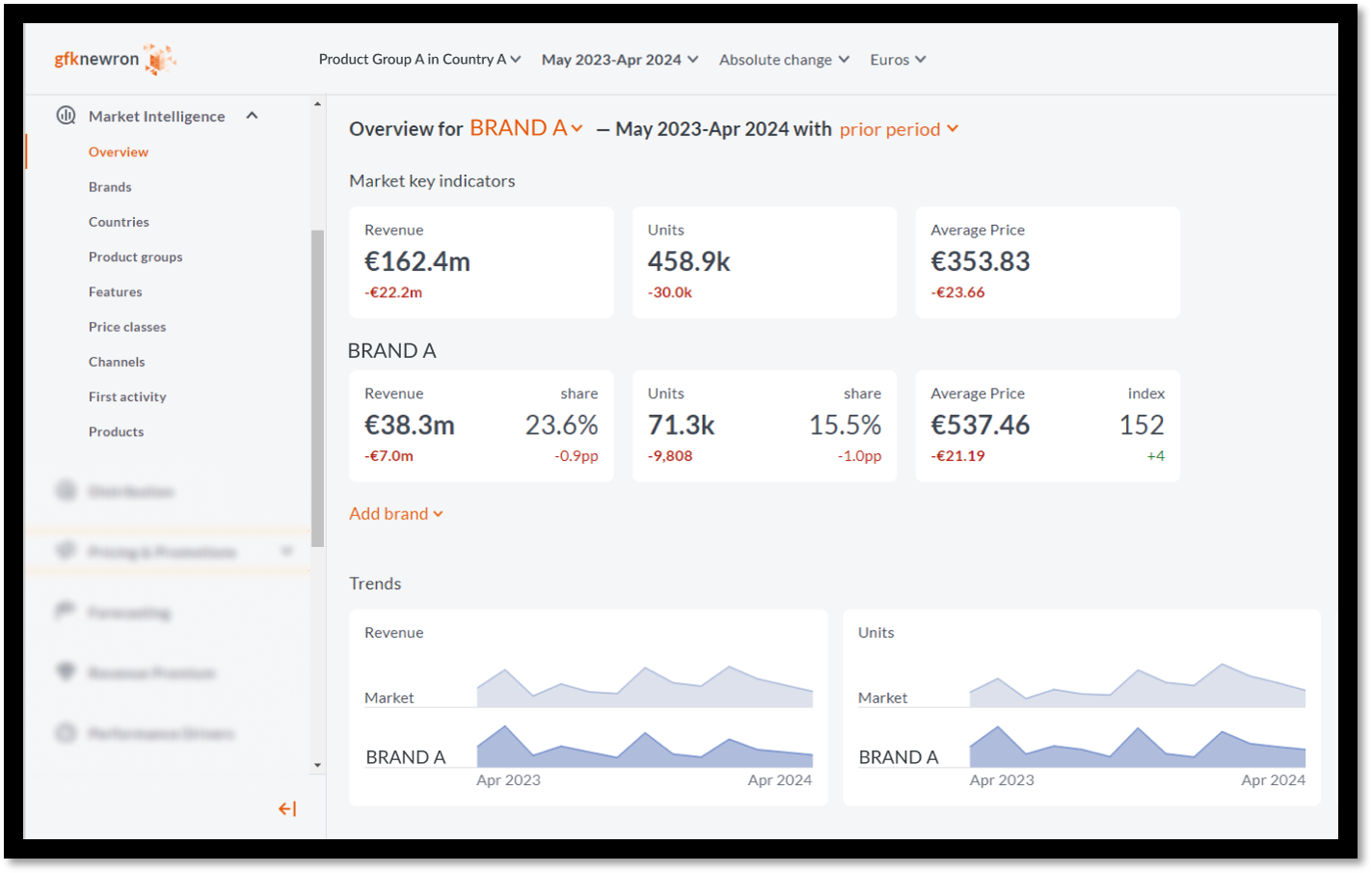Click the sidebar collapse arrow icon
The image size is (1372, 873).
pyautogui.click(x=287, y=808)
